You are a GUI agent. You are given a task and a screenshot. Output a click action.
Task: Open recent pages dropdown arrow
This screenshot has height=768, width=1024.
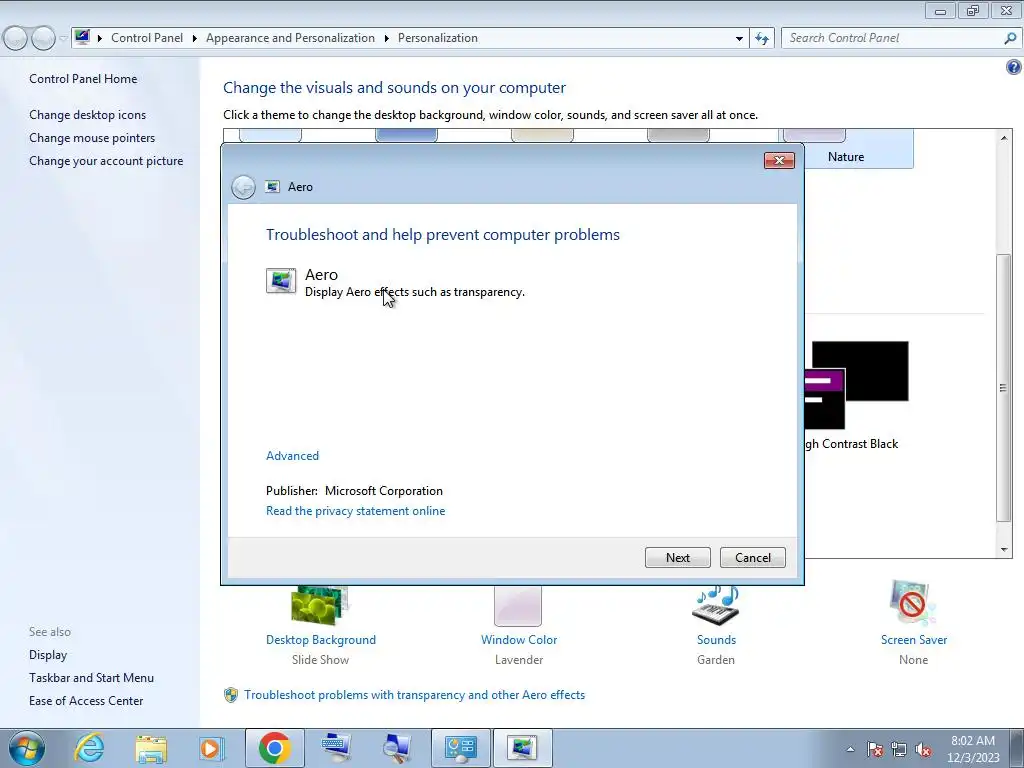pos(63,39)
